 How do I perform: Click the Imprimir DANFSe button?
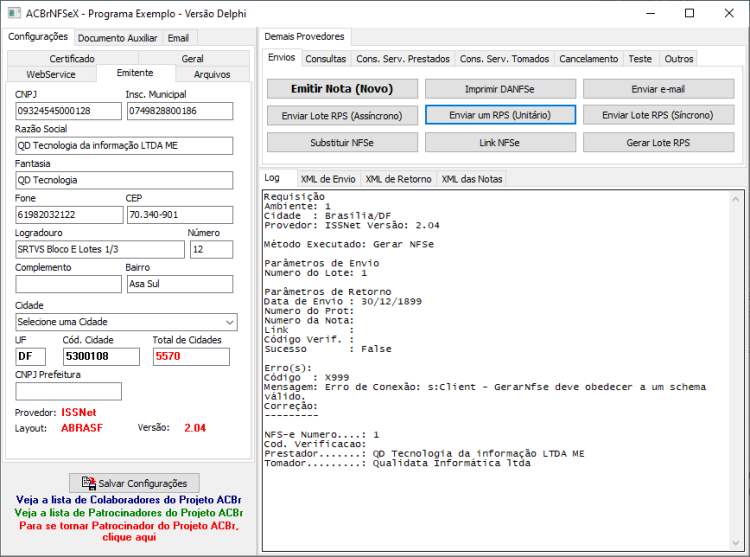click(x=500, y=89)
